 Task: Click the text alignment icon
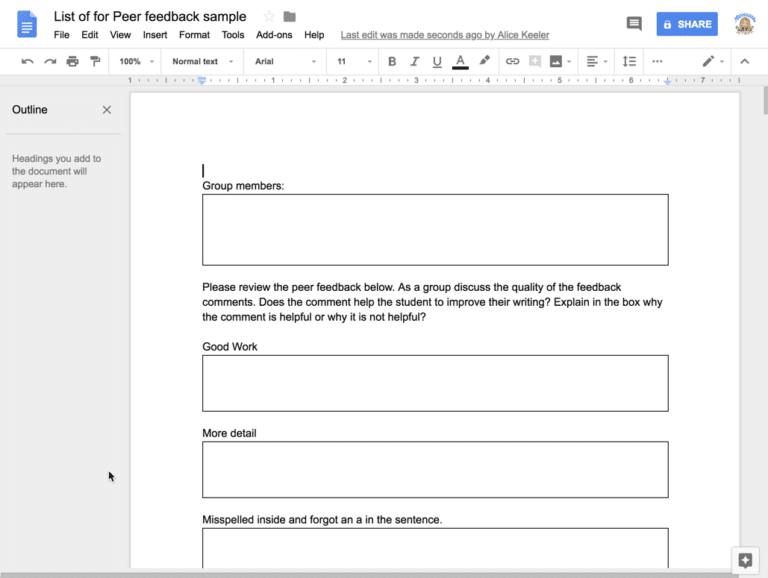tap(592, 61)
